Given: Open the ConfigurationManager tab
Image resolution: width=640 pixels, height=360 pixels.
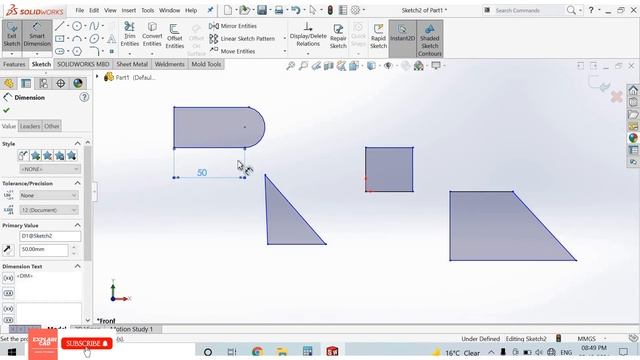Looking at the screenshot, I should point(43,83).
